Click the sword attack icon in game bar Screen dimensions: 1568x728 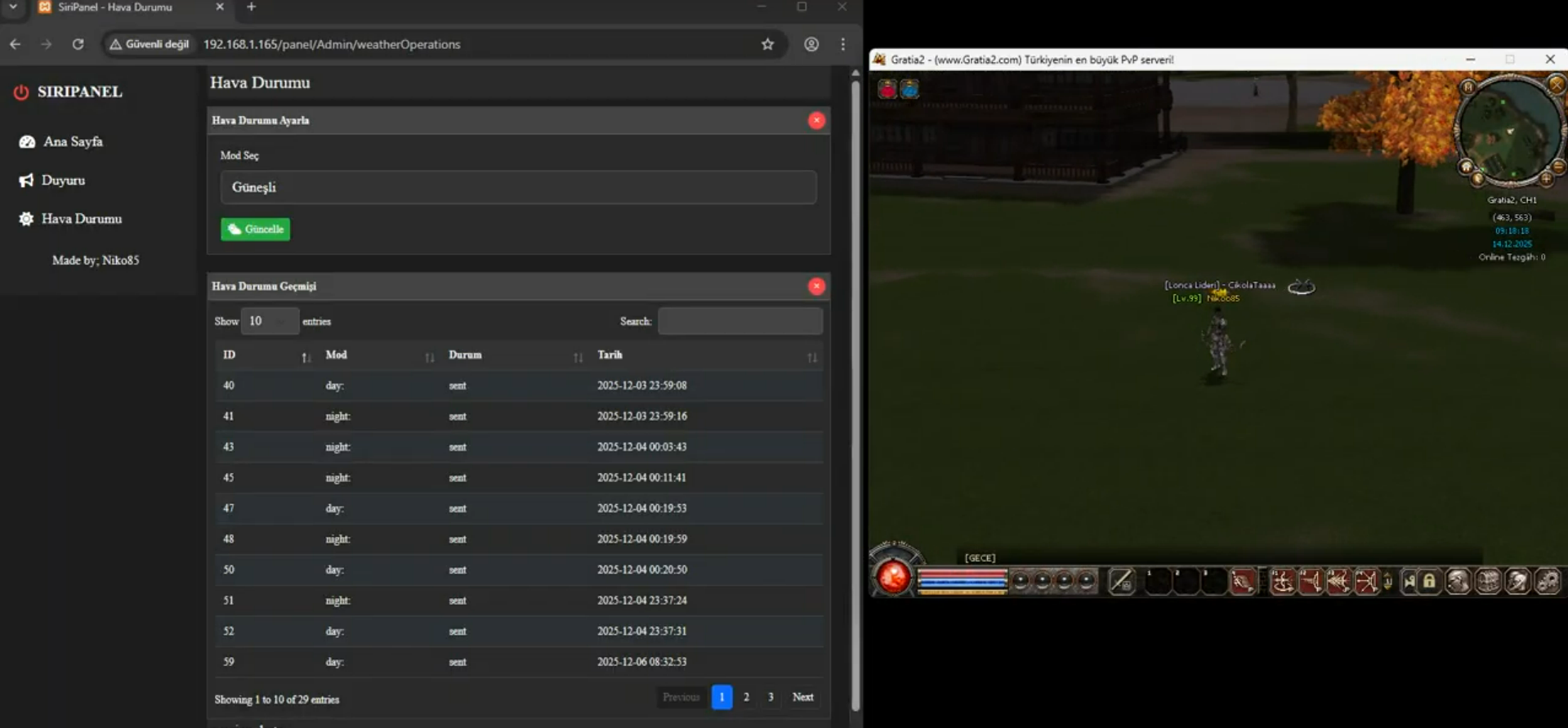pos(1122,581)
